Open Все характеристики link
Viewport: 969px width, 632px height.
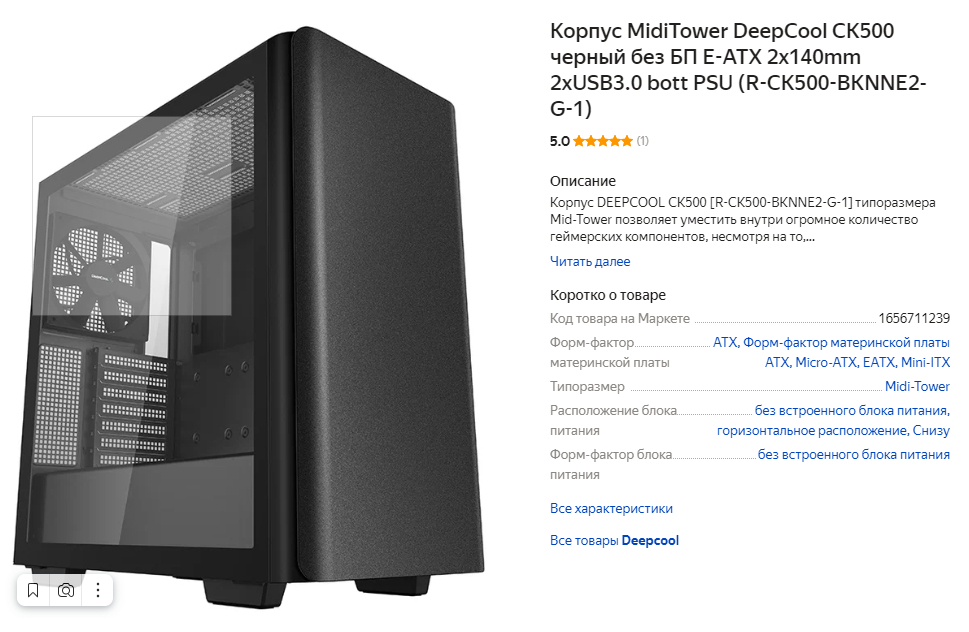coord(611,508)
